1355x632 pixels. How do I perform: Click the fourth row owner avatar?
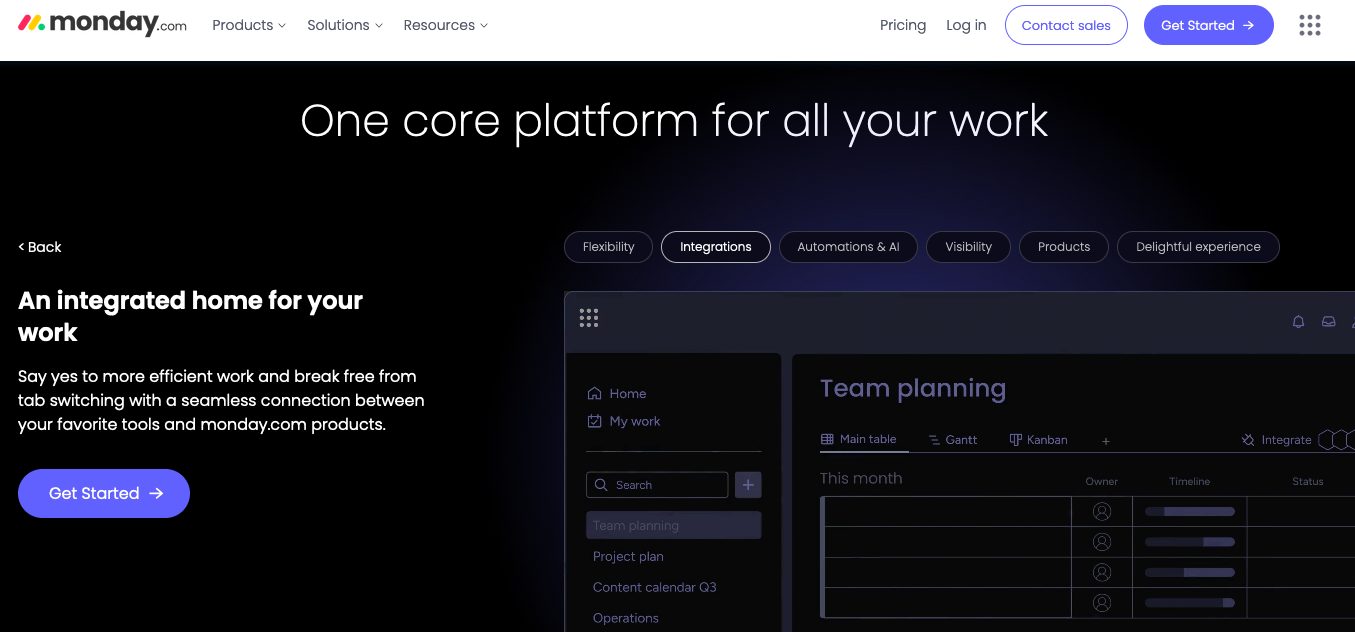click(1102, 603)
